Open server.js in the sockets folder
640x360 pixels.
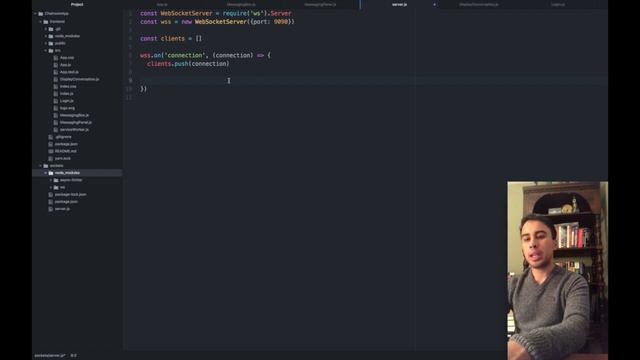click(x=62, y=209)
